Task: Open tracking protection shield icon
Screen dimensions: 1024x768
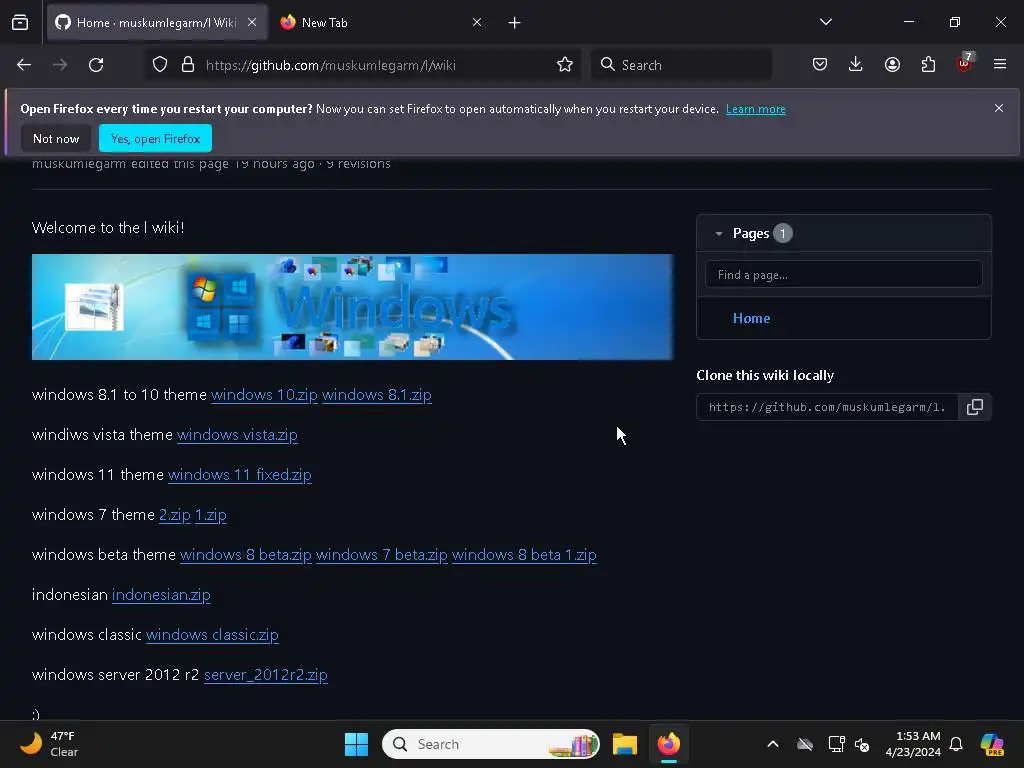Action: click(160, 65)
